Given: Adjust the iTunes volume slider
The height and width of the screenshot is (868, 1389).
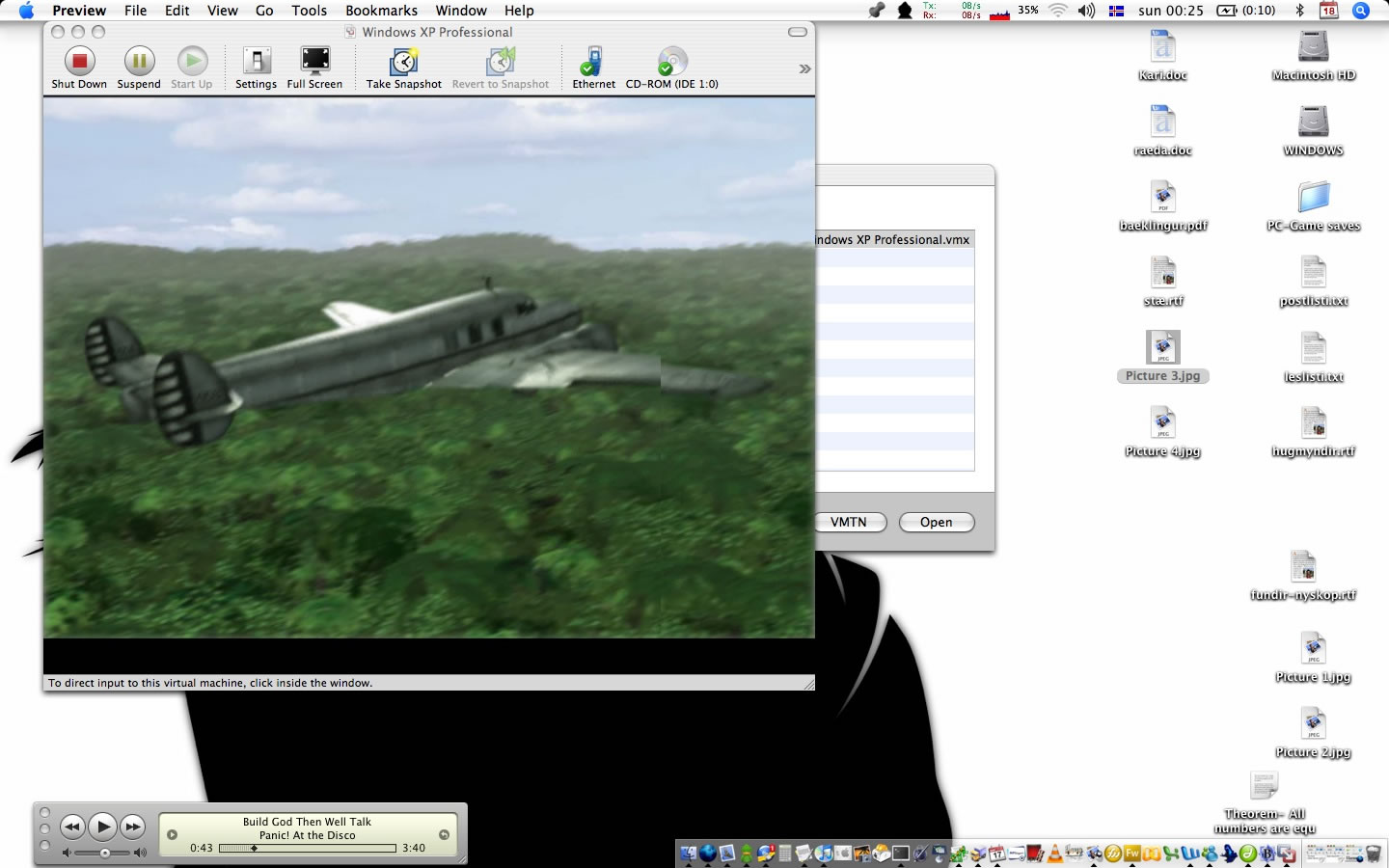Looking at the screenshot, I should [x=105, y=853].
